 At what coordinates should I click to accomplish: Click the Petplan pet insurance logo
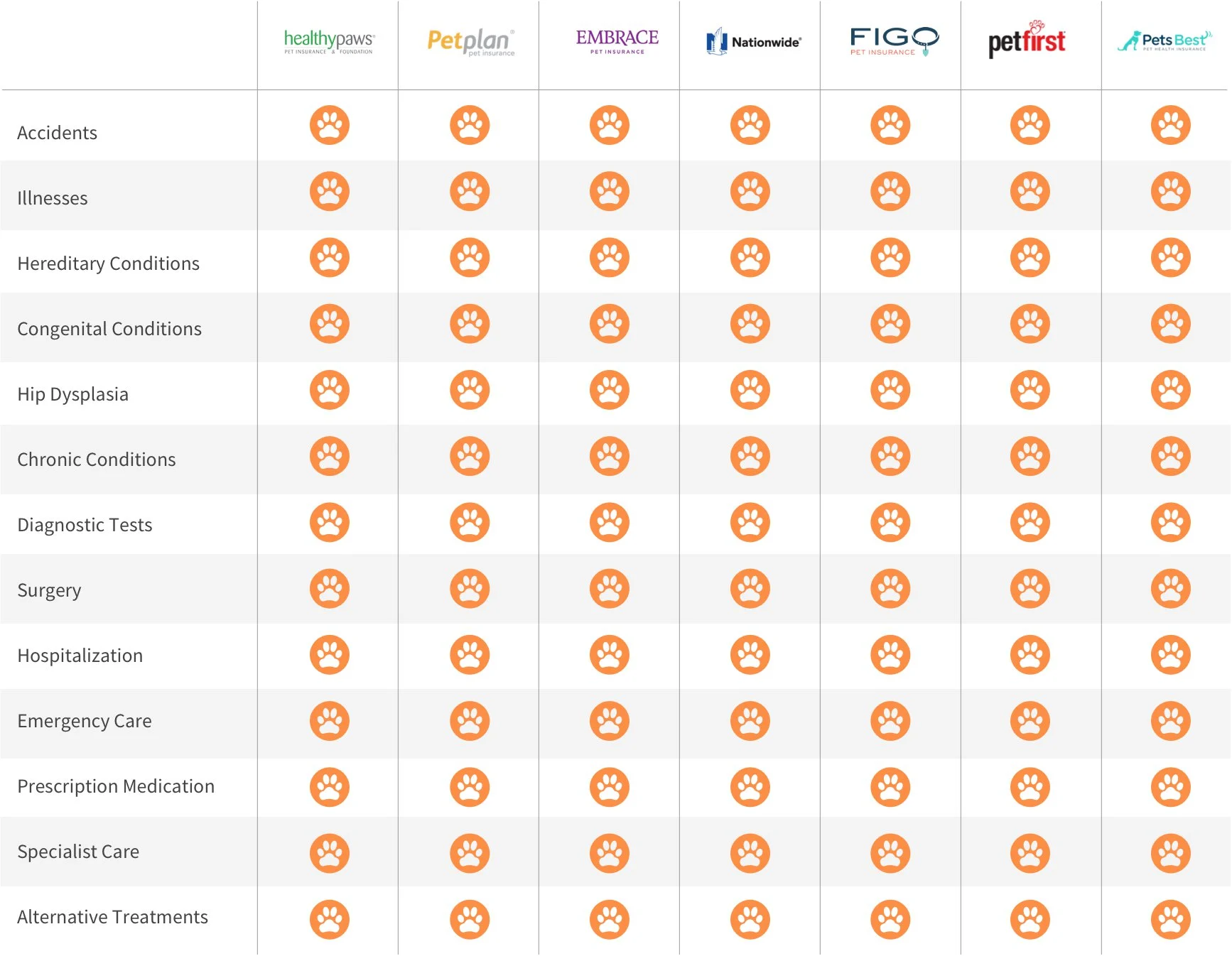[x=470, y=42]
